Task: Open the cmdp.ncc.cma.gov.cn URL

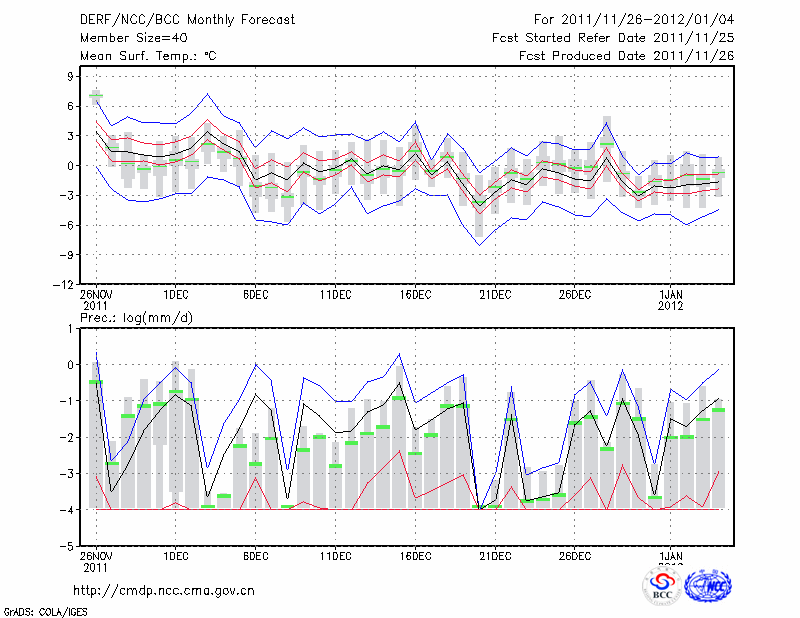Action: (164, 591)
